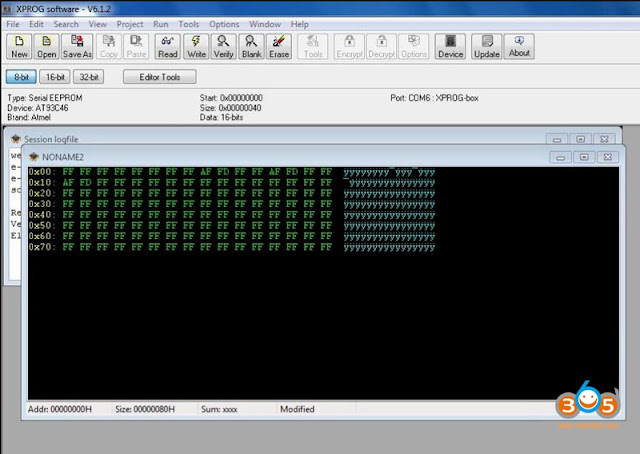
Task: Open a file with the Open icon
Action: [x=47, y=47]
